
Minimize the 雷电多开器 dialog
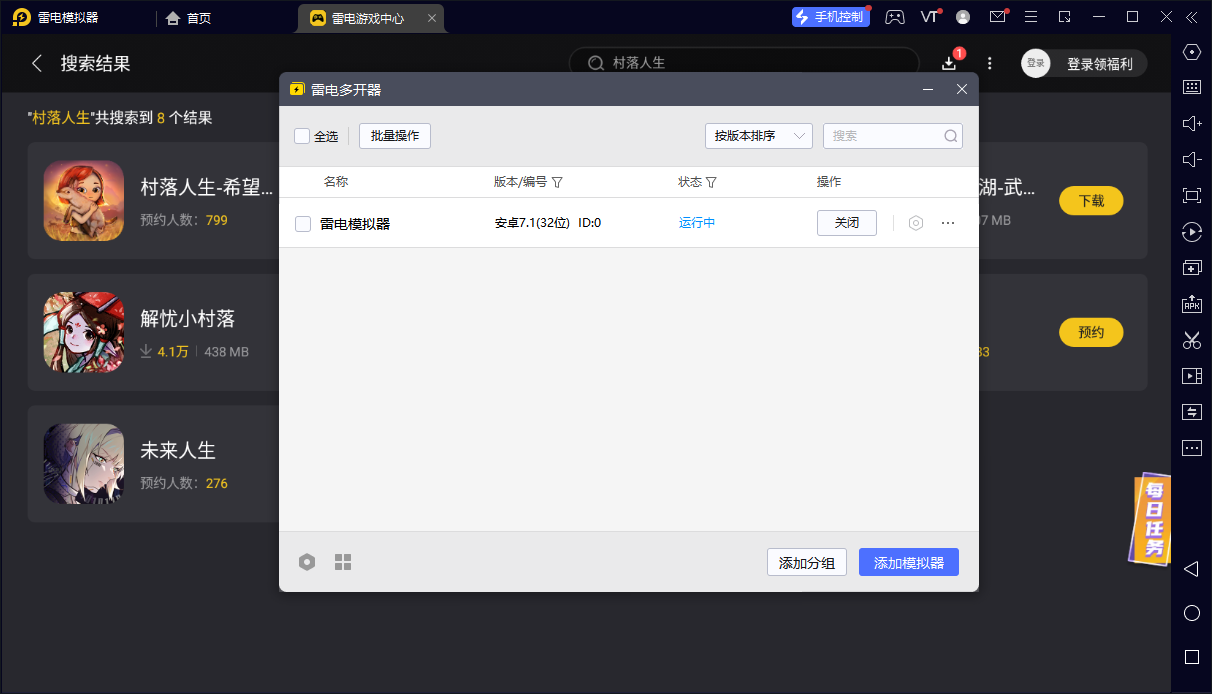tap(928, 89)
